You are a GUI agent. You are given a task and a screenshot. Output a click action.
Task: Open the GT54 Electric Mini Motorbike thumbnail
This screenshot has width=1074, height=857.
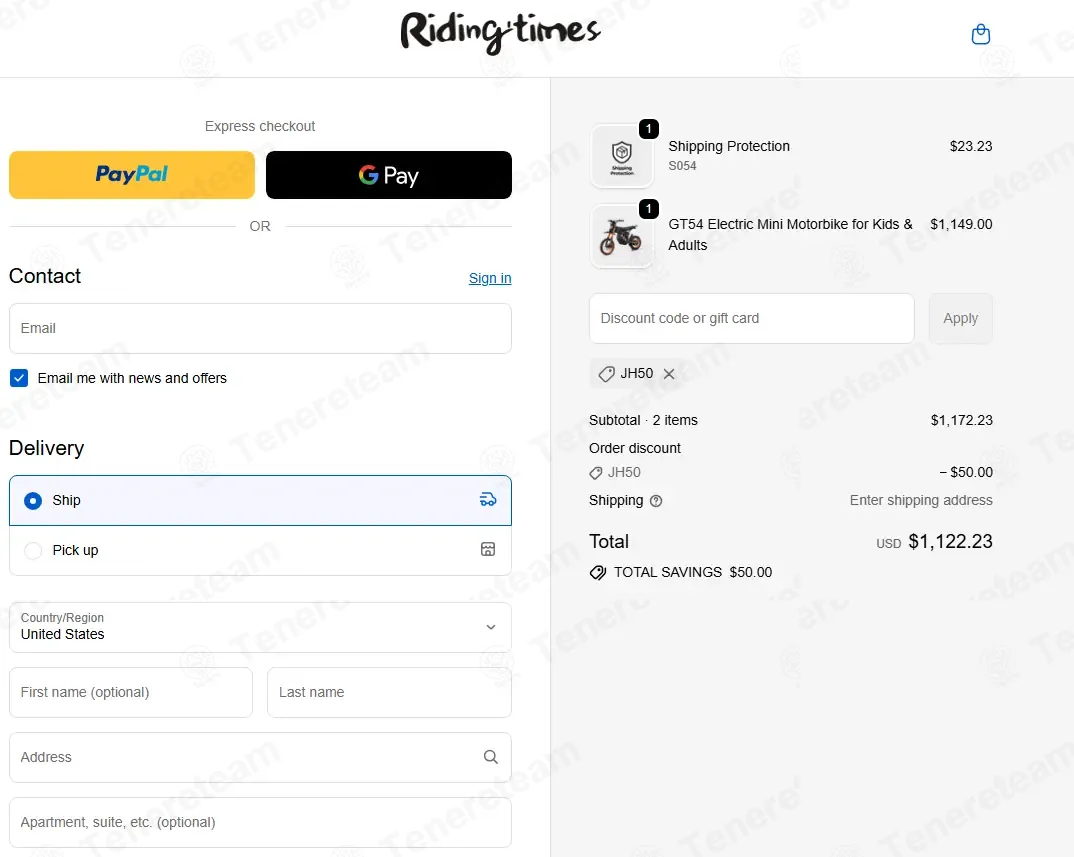pos(621,236)
